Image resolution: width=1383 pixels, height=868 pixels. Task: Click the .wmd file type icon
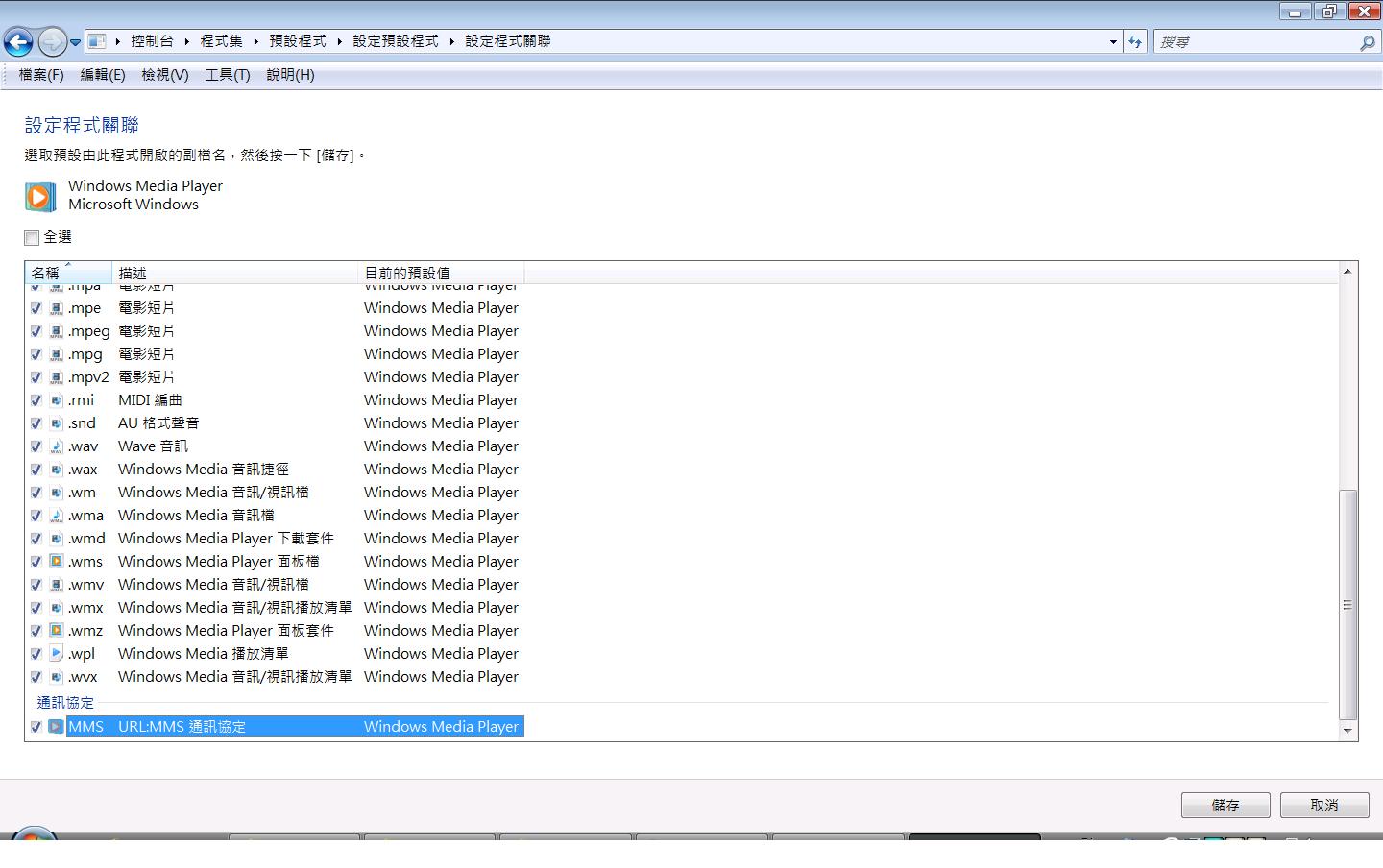[57, 539]
